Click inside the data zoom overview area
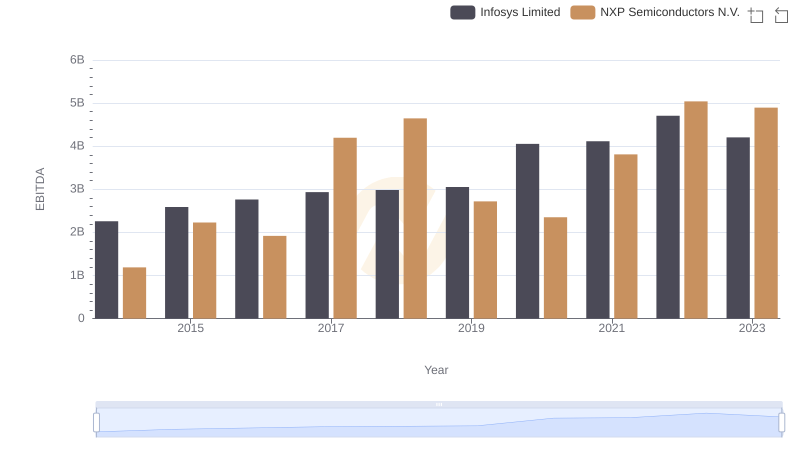Viewport: 800px width, 461px height. pos(439,423)
